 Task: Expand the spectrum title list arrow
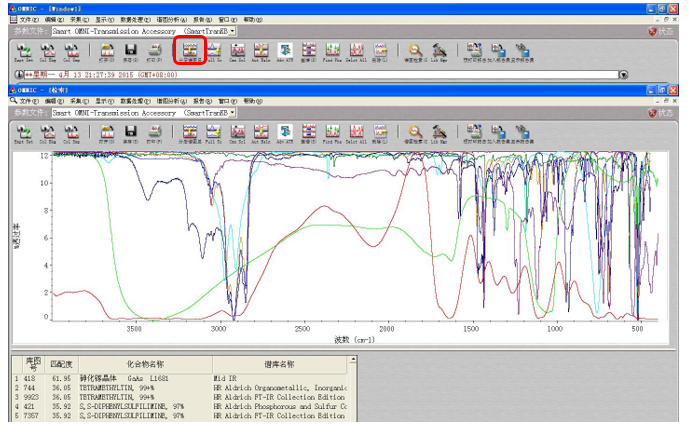pyautogui.click(x=624, y=75)
